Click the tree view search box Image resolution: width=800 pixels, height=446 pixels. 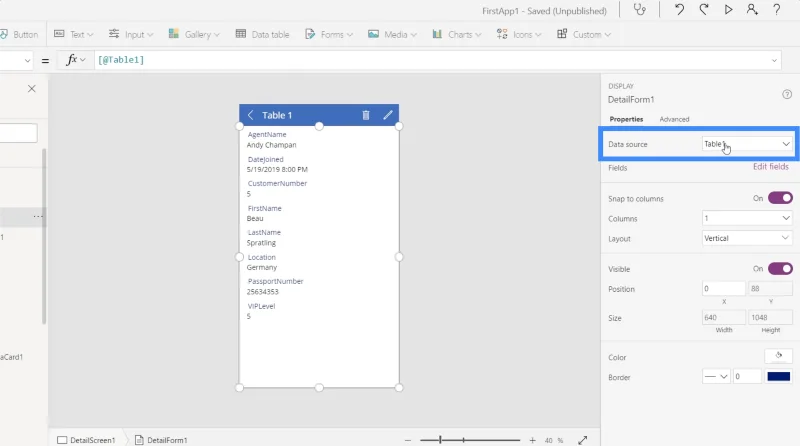point(18,133)
